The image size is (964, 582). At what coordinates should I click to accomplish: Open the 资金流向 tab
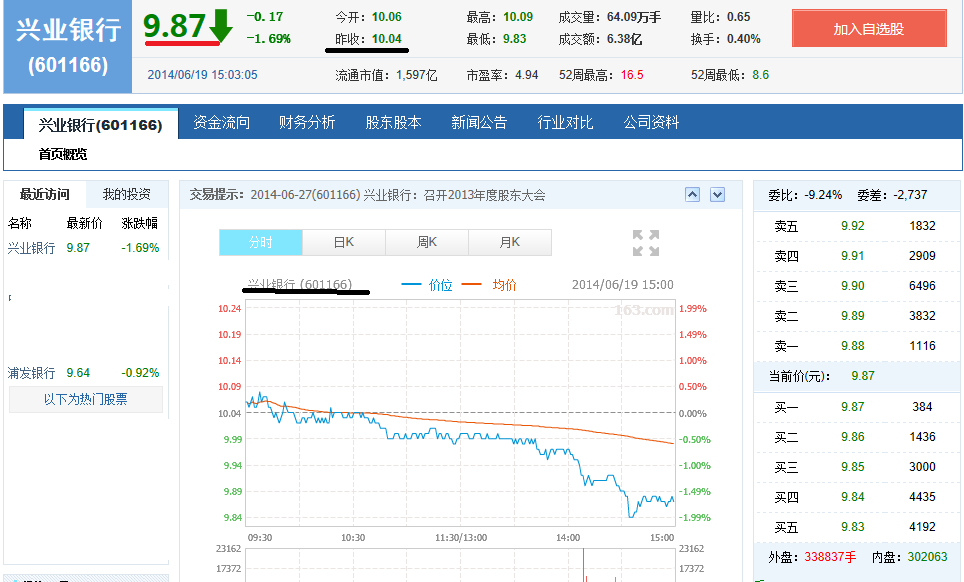[221, 122]
